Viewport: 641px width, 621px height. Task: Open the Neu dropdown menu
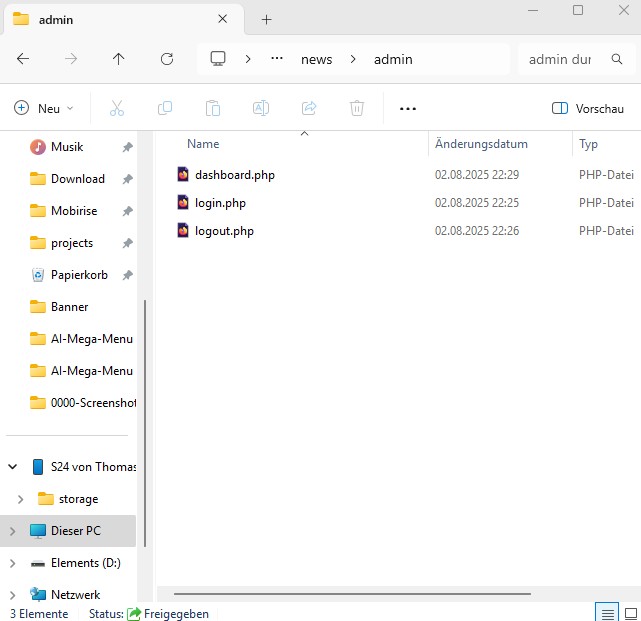coord(44,108)
